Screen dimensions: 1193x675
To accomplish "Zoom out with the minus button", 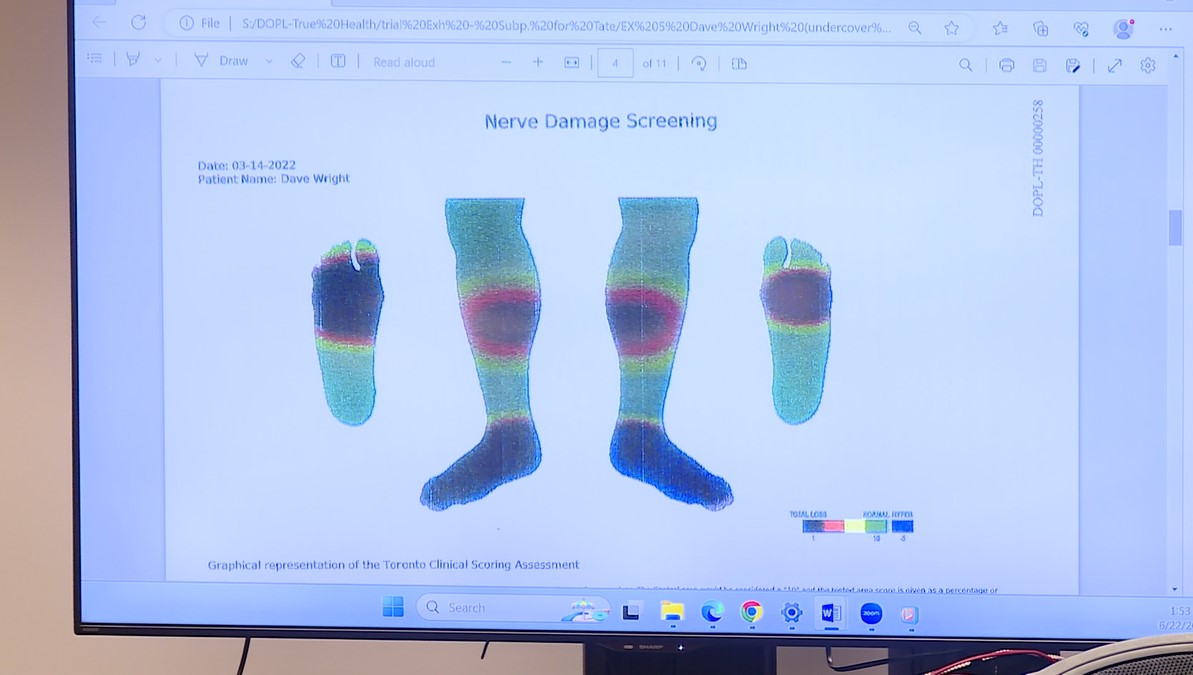I will click(x=506, y=62).
